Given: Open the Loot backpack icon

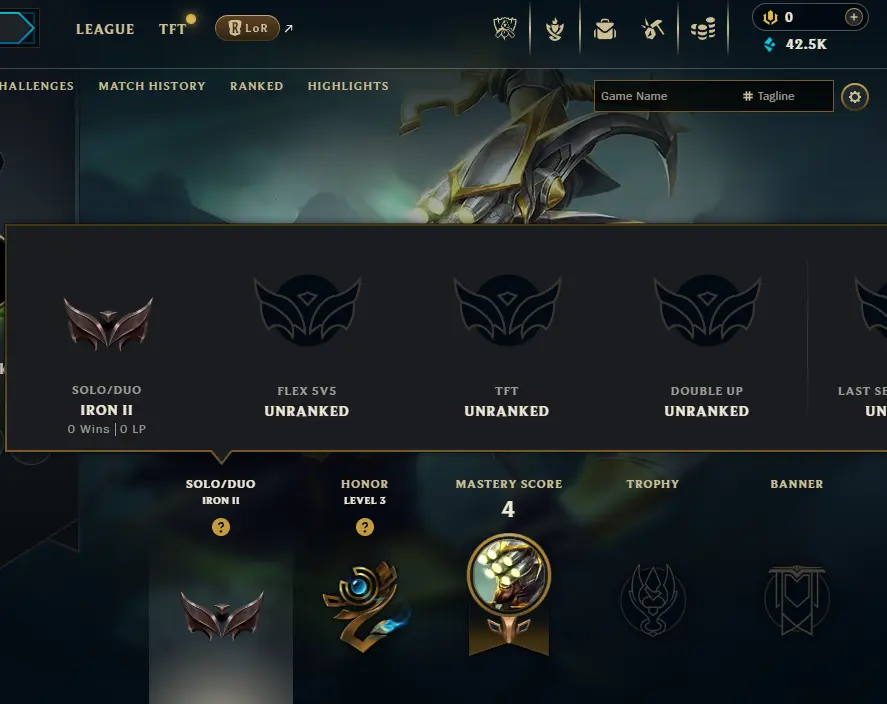Looking at the screenshot, I should pyautogui.click(x=605, y=29).
